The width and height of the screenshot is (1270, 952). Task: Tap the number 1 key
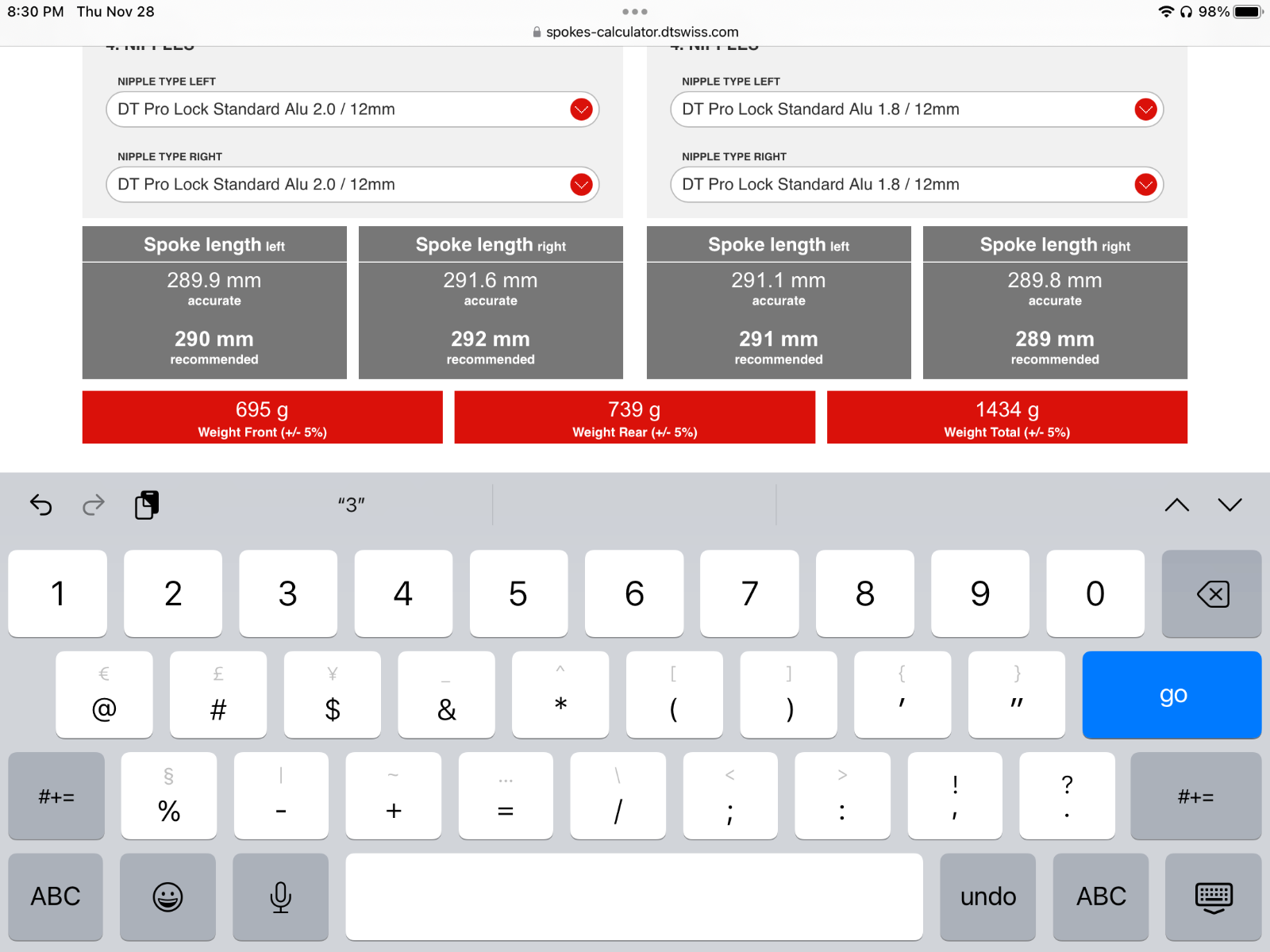pyautogui.click(x=58, y=593)
